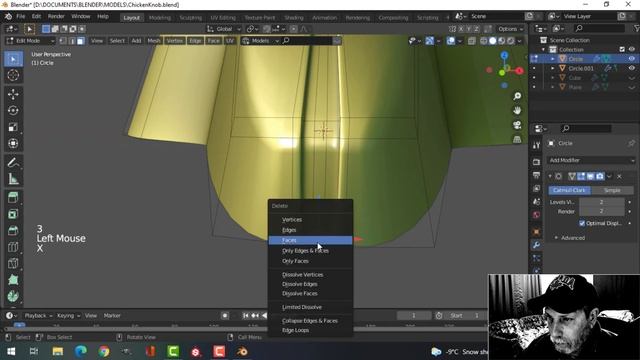640x360 pixels.
Task: Select the Measure tool
Action: pyautogui.click(x=13, y=179)
